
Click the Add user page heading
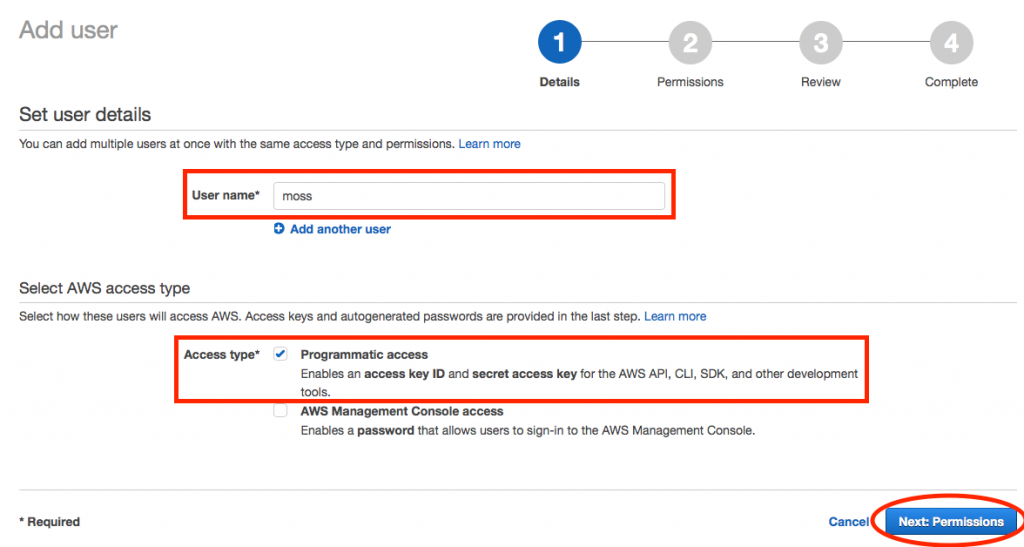68,30
